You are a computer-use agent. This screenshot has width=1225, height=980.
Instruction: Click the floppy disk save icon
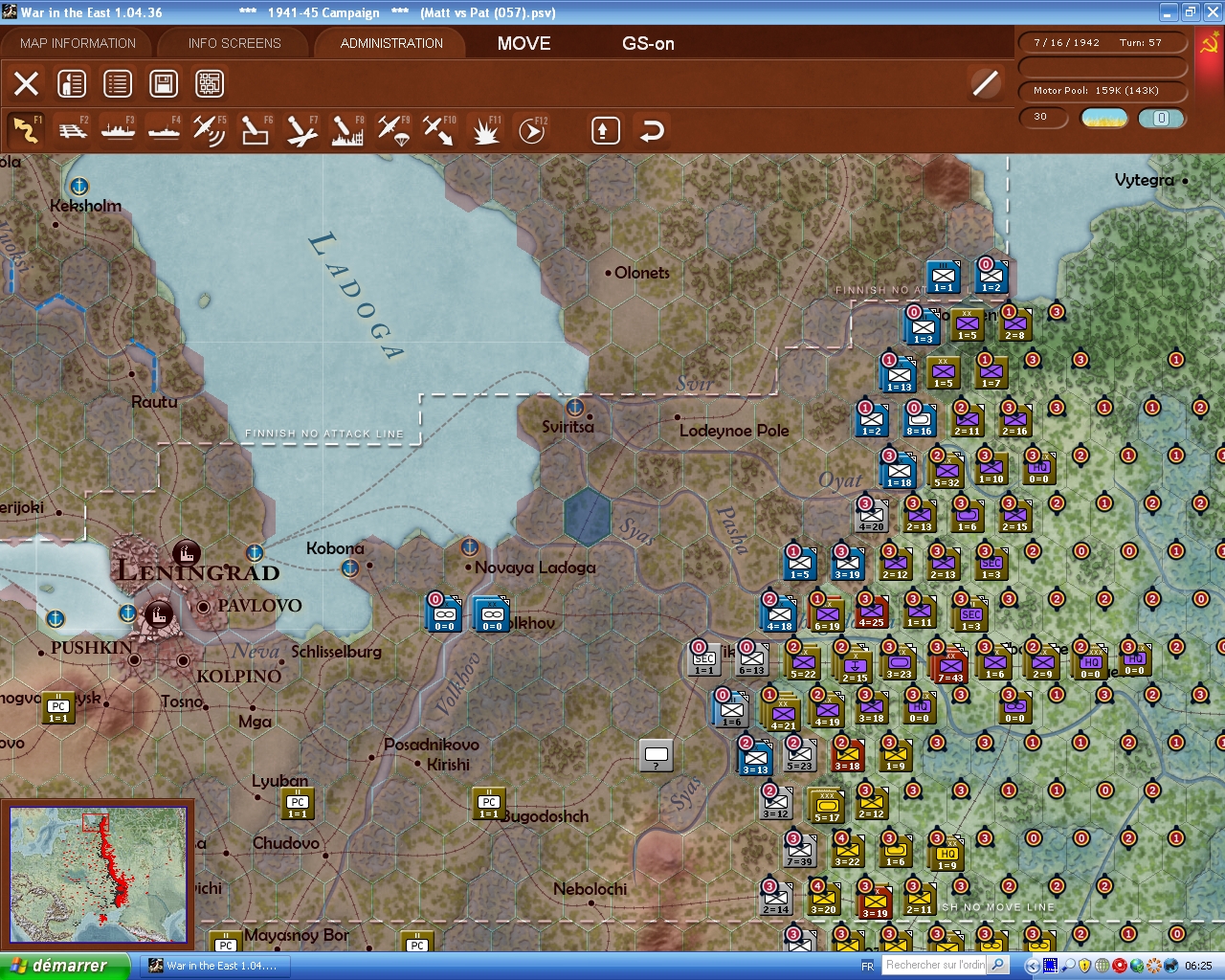[x=164, y=83]
